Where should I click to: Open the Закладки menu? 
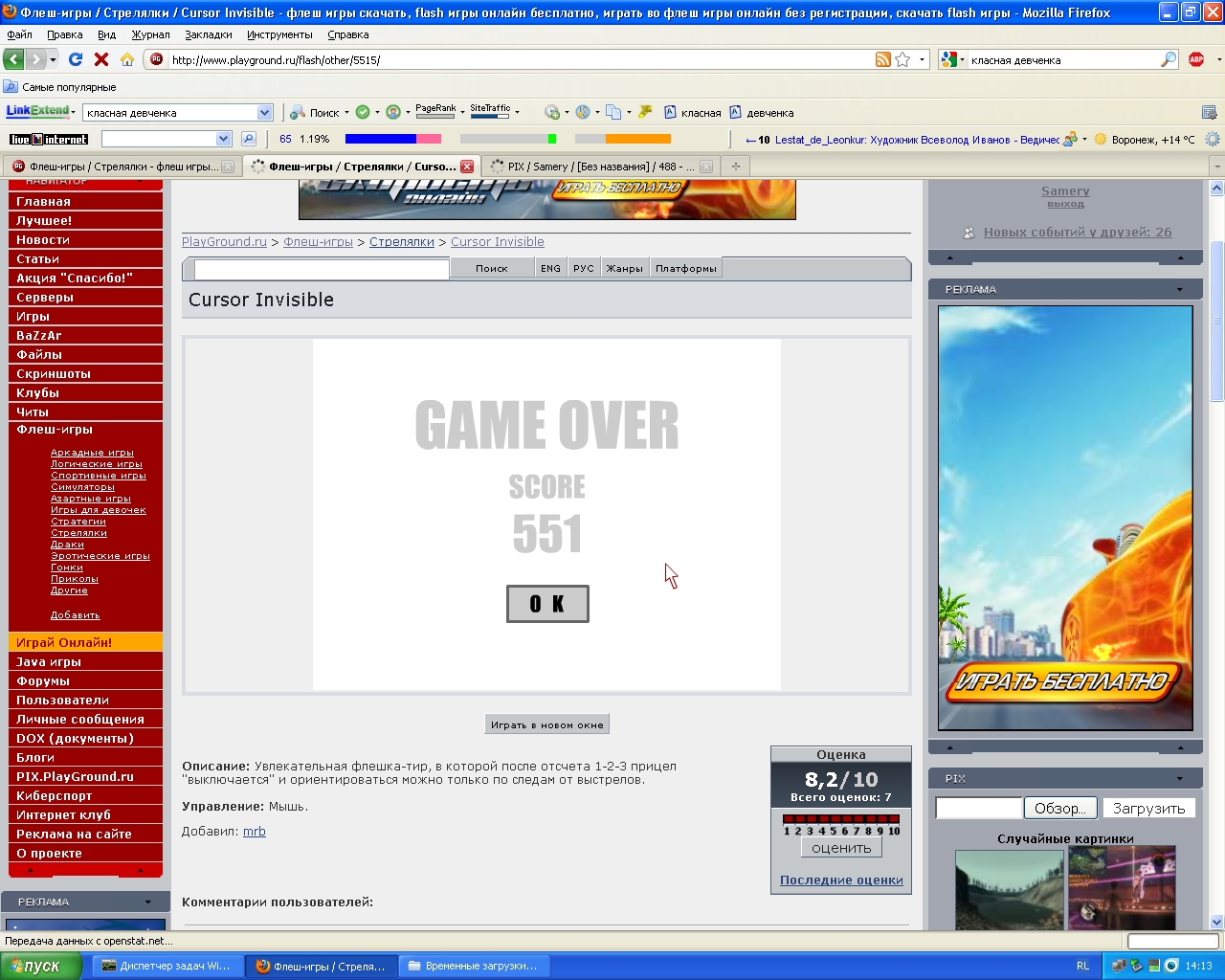click(209, 34)
